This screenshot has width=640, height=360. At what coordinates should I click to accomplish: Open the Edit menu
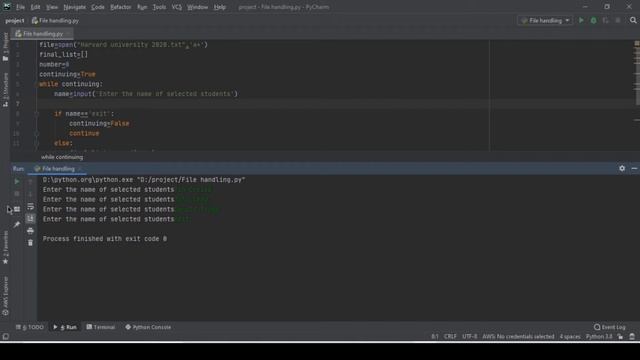36,7
